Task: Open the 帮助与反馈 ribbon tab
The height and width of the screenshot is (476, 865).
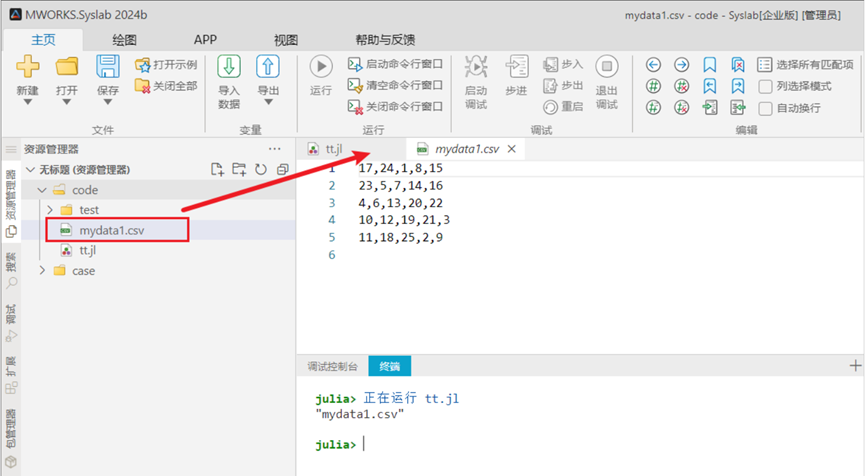Action: pyautogui.click(x=385, y=40)
